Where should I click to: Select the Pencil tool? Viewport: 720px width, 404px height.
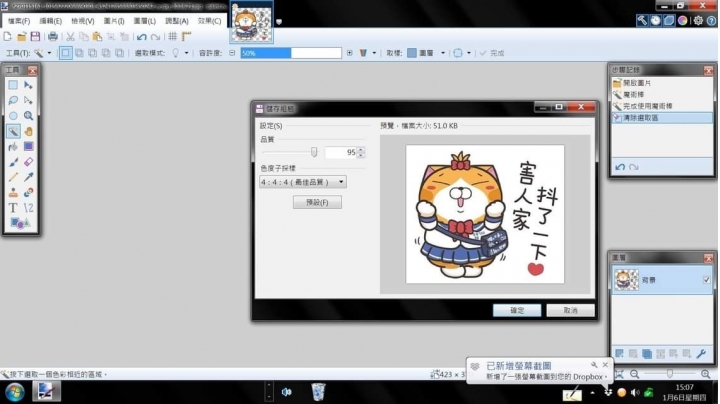[13, 177]
